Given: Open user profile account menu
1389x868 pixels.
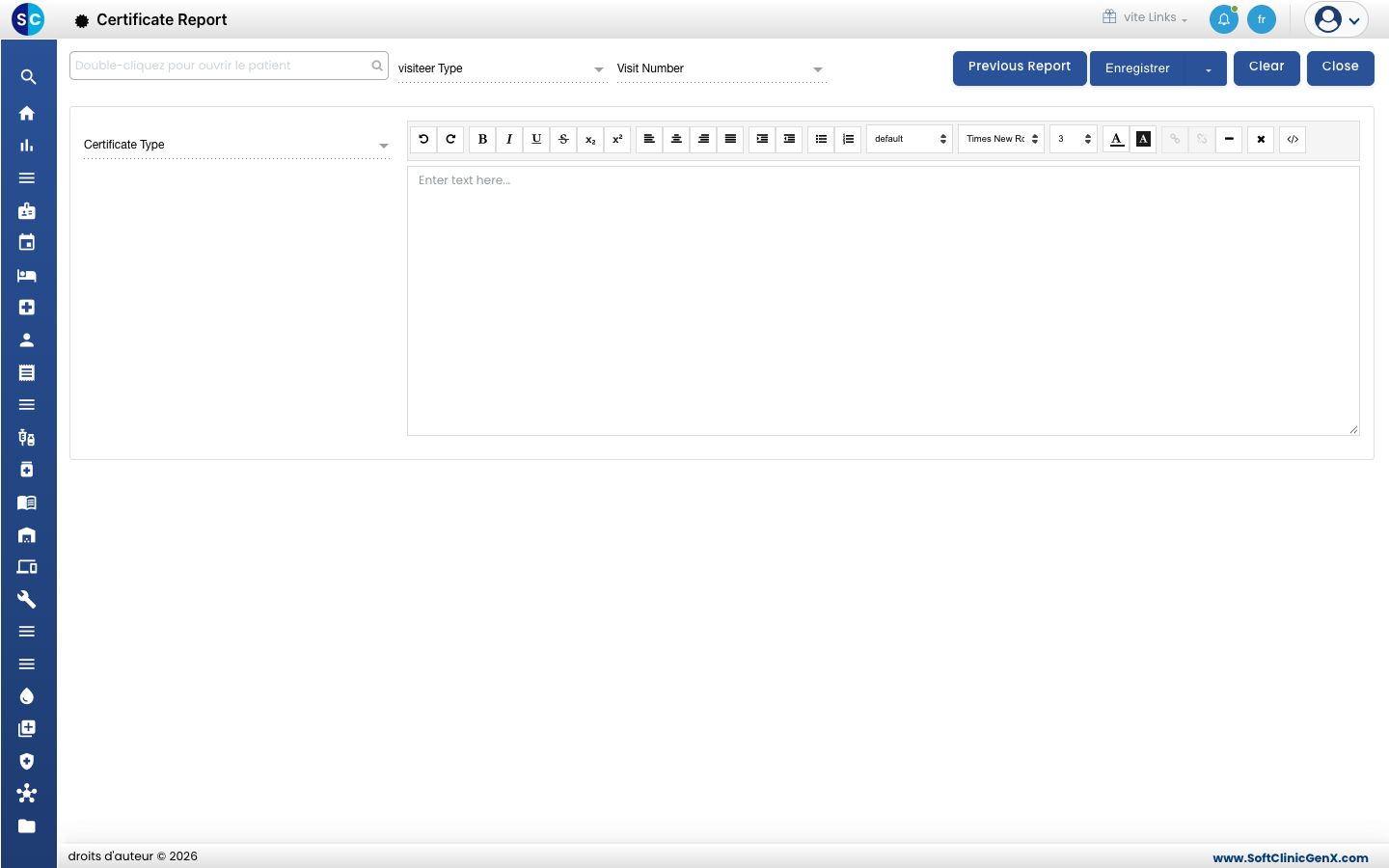Looking at the screenshot, I should pyautogui.click(x=1336, y=19).
